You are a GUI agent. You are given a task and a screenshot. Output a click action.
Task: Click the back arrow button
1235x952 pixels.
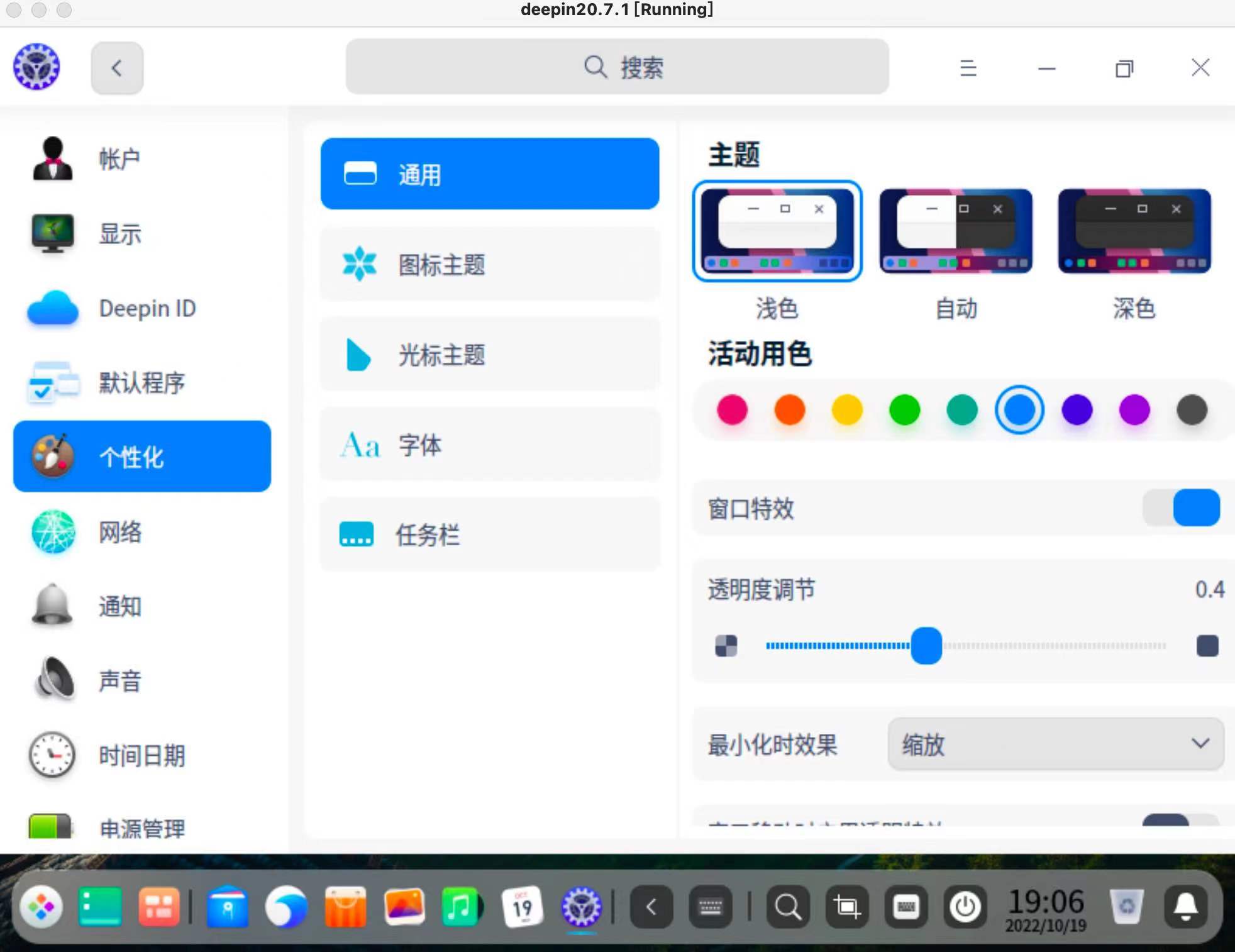pos(117,68)
